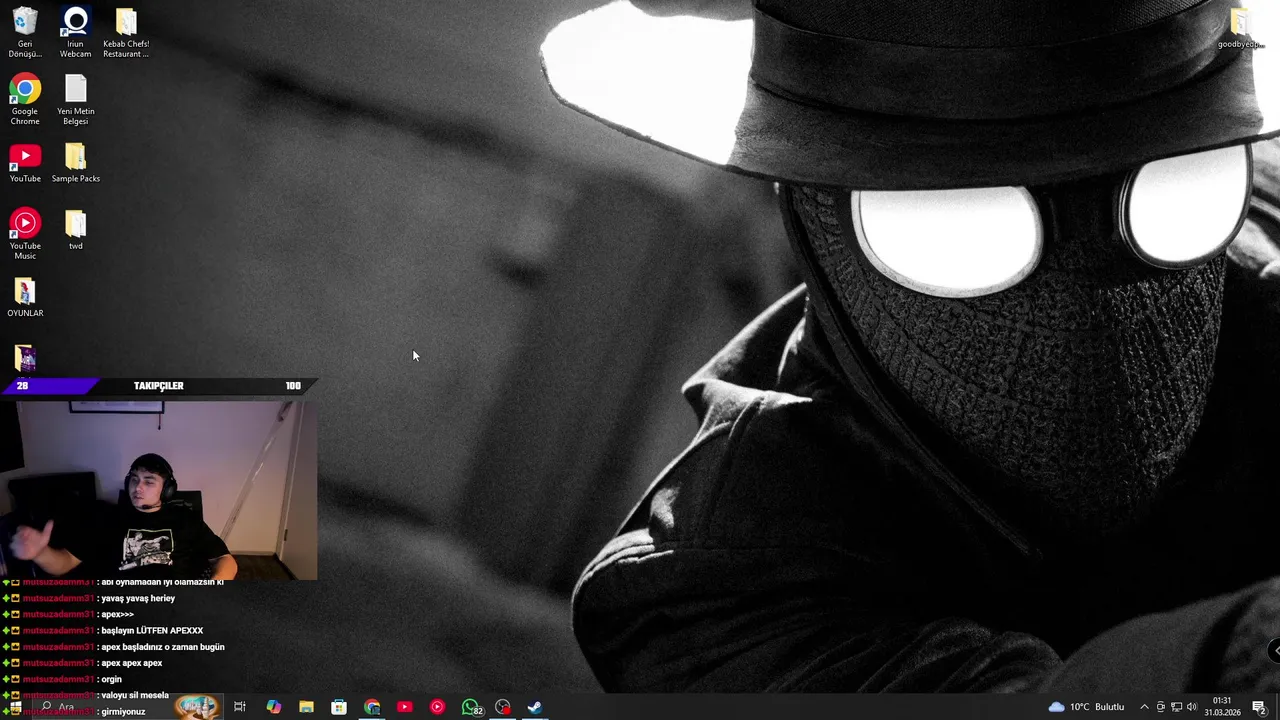Open the Google Chrome desktop shortcut
Image resolution: width=1280 pixels, height=720 pixels.
25,100
